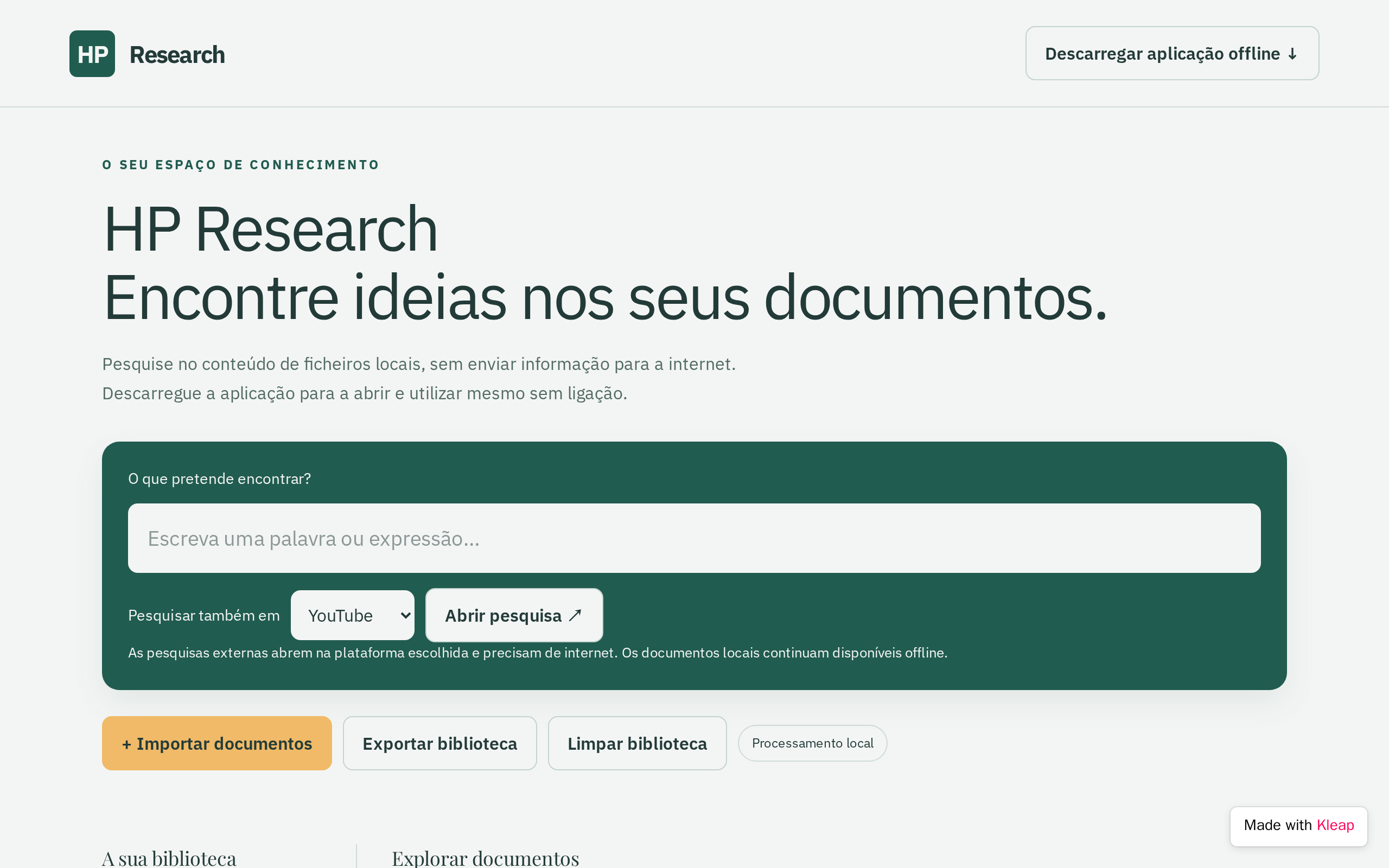Click the external searches note text
1389x868 pixels.
coord(537,653)
